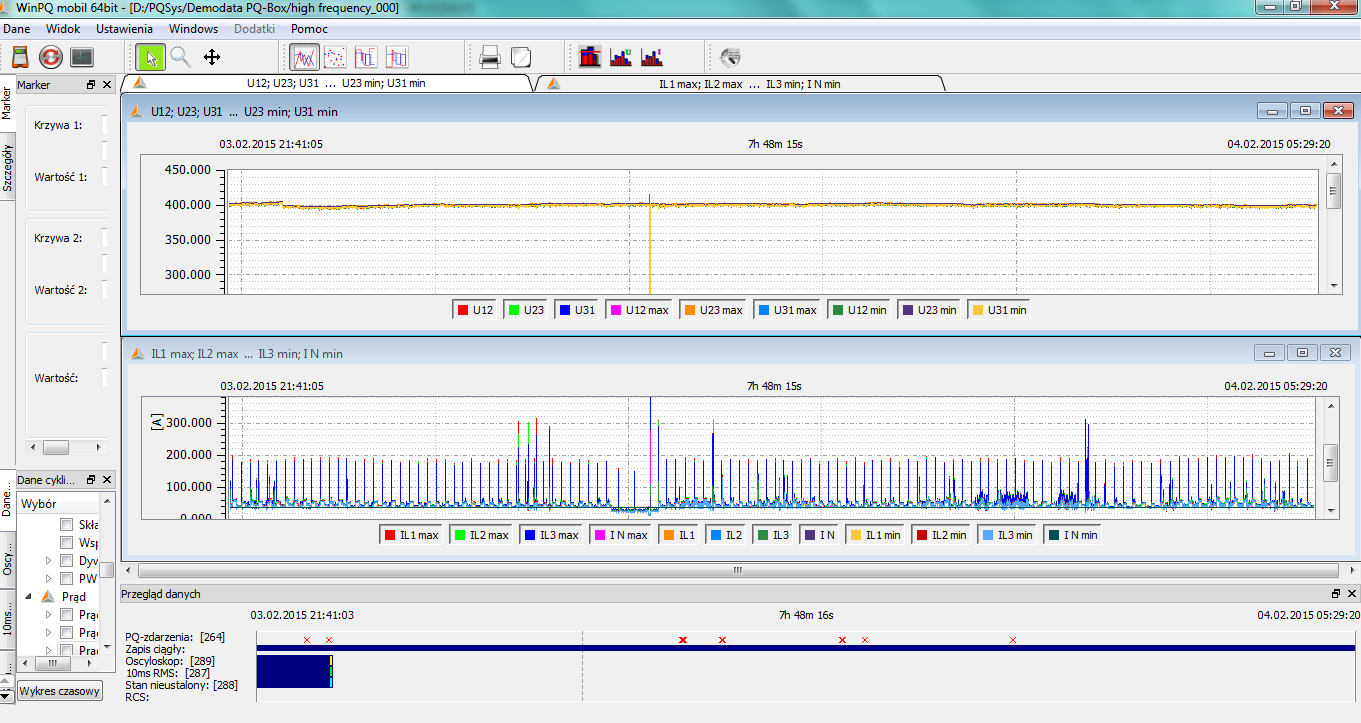Click the last gray toolbar icon
The height and width of the screenshot is (723, 1361).
[730, 57]
